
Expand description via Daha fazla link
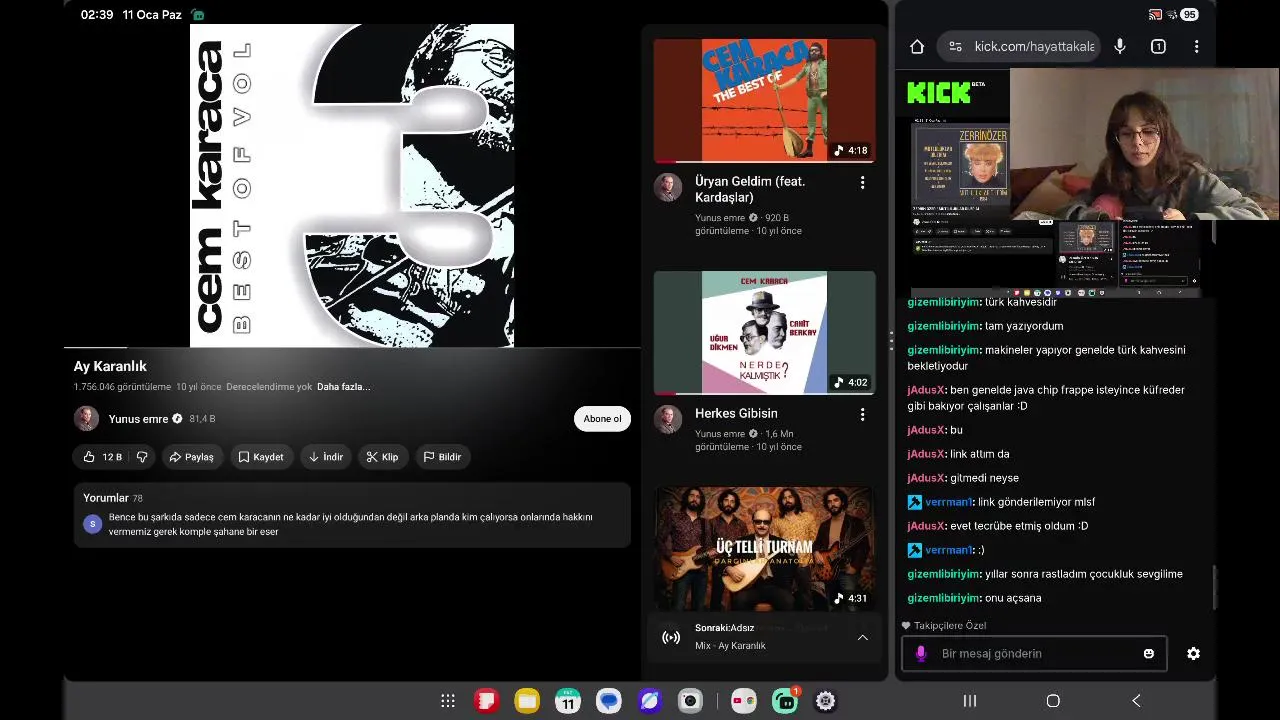343,387
